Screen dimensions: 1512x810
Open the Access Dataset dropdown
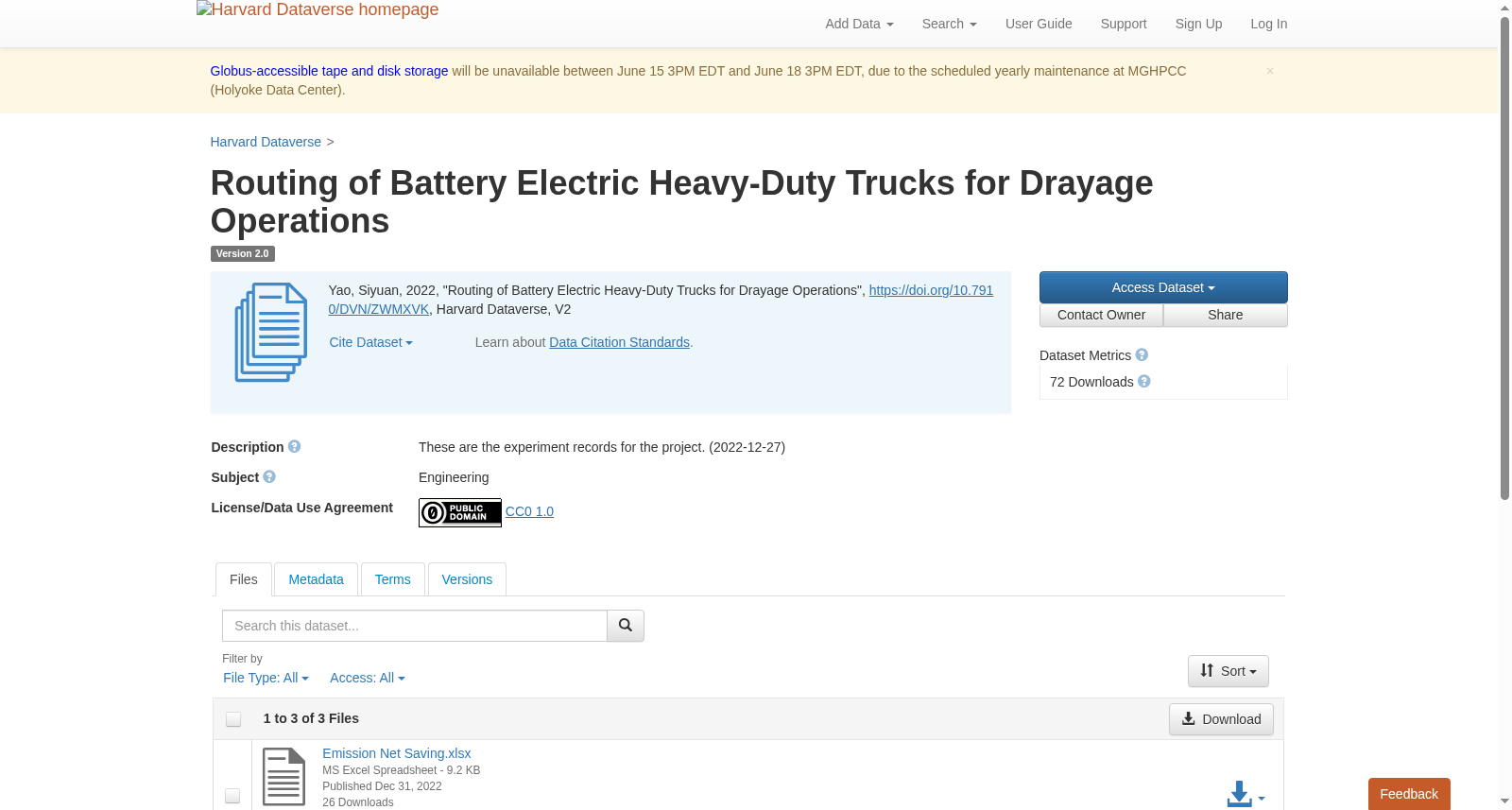[1163, 287]
